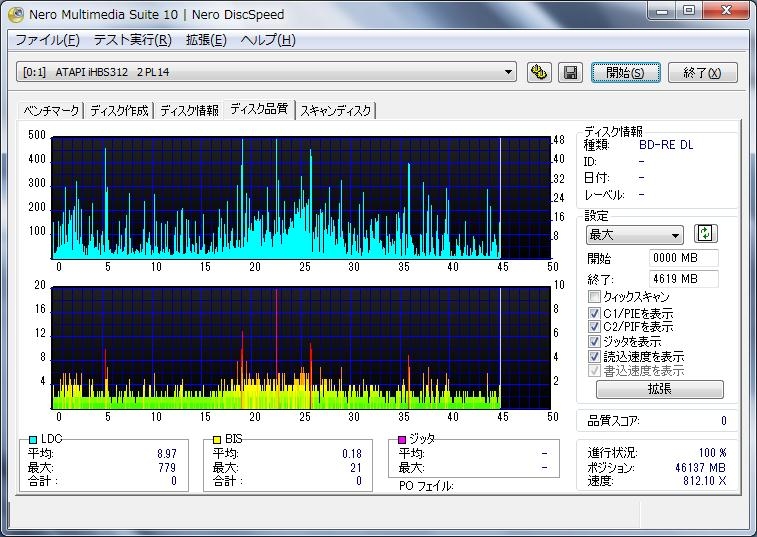757x537 pixels.
Task: Switch to the ディスク情報 tab
Action: (x=189, y=111)
